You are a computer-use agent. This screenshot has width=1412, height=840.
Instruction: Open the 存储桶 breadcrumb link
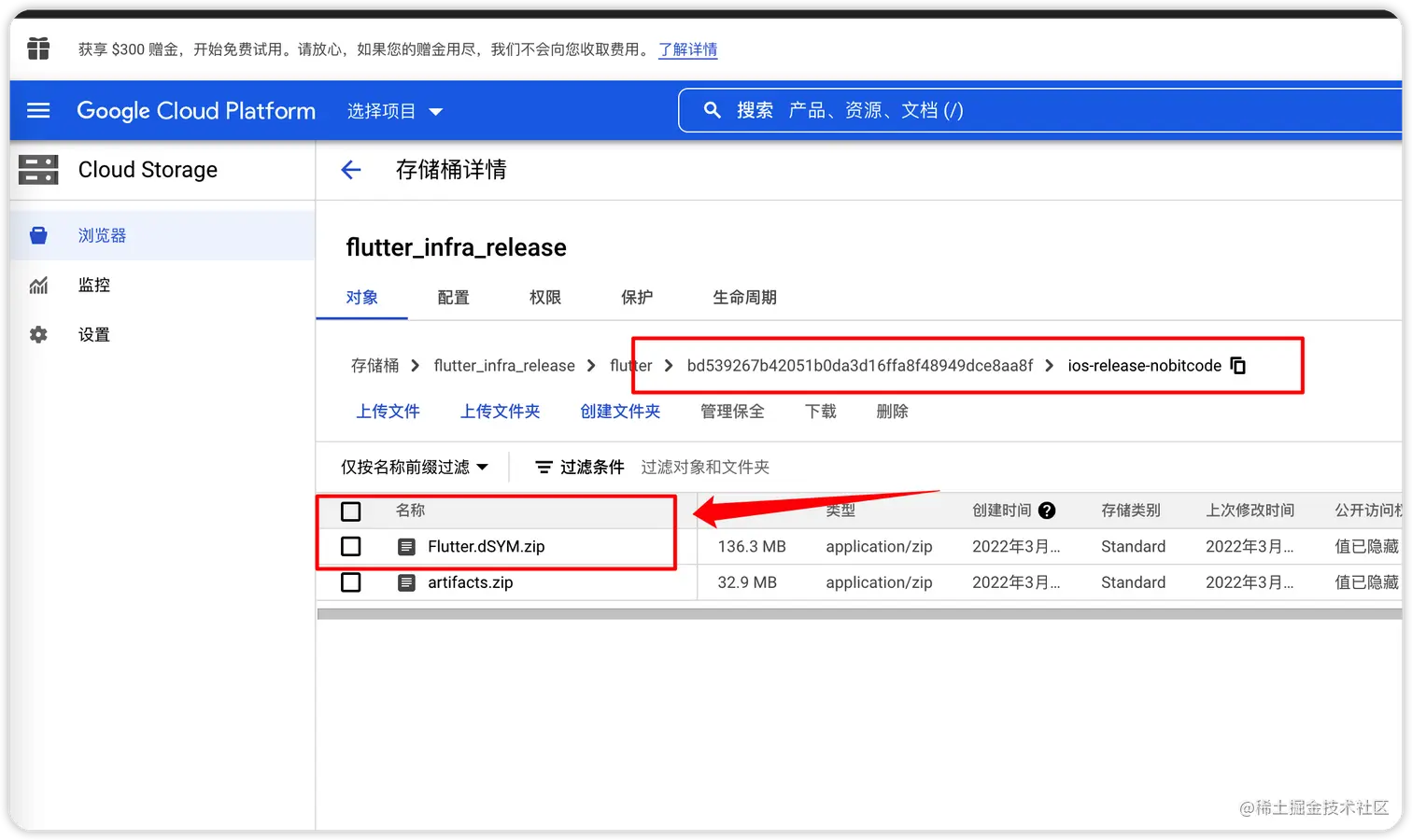374,365
